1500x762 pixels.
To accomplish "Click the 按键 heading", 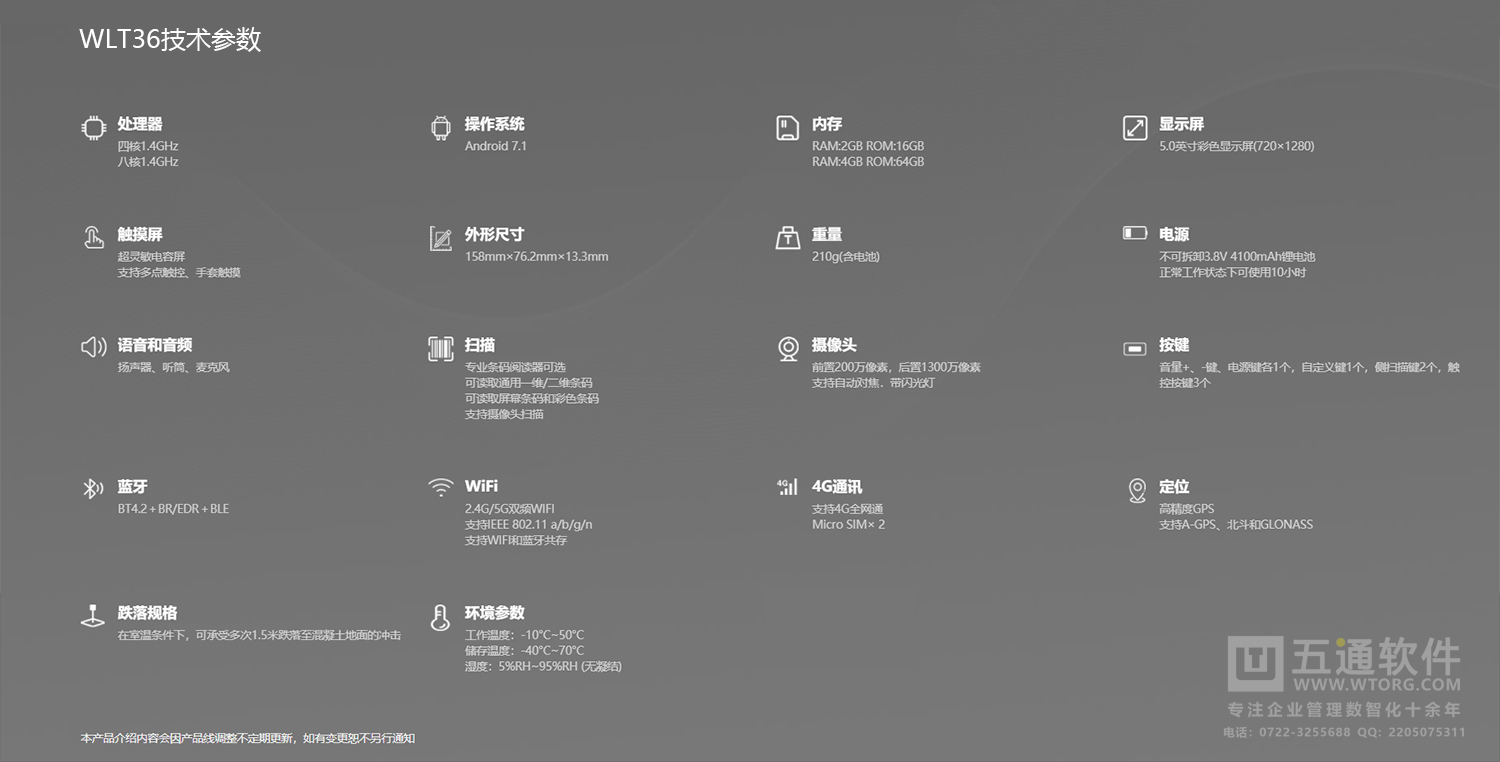I will coord(1174,345).
